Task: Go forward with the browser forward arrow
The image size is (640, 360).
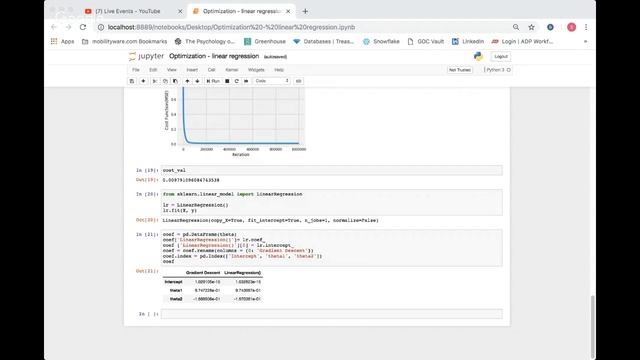Action: pyautogui.click(x=68, y=27)
